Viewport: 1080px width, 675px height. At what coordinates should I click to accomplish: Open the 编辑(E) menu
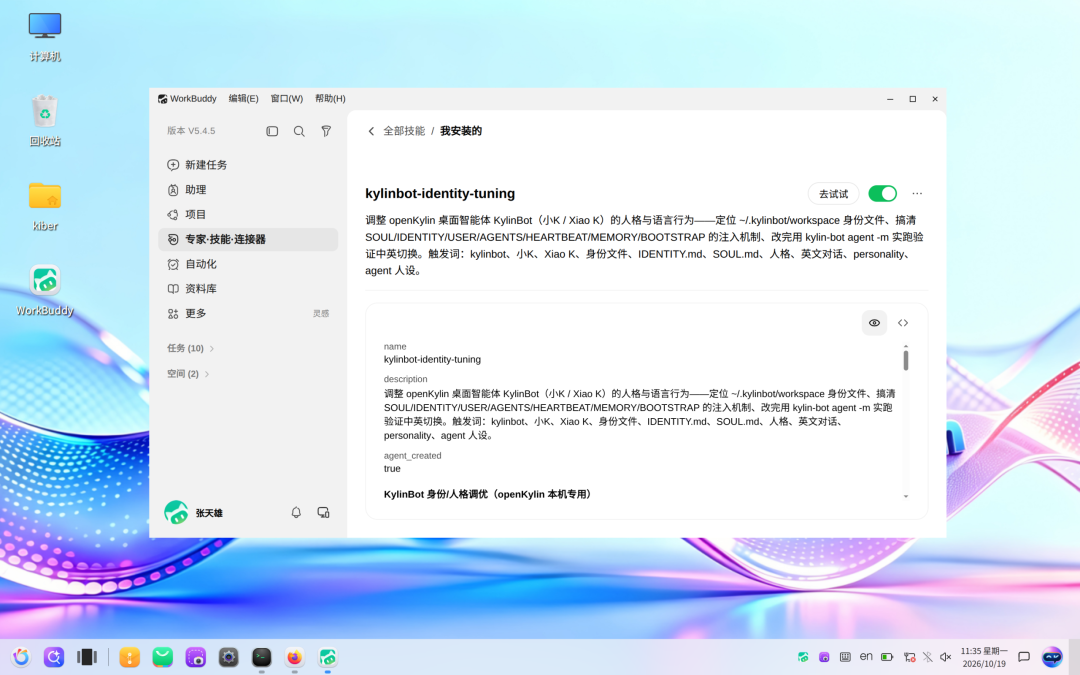click(x=244, y=98)
